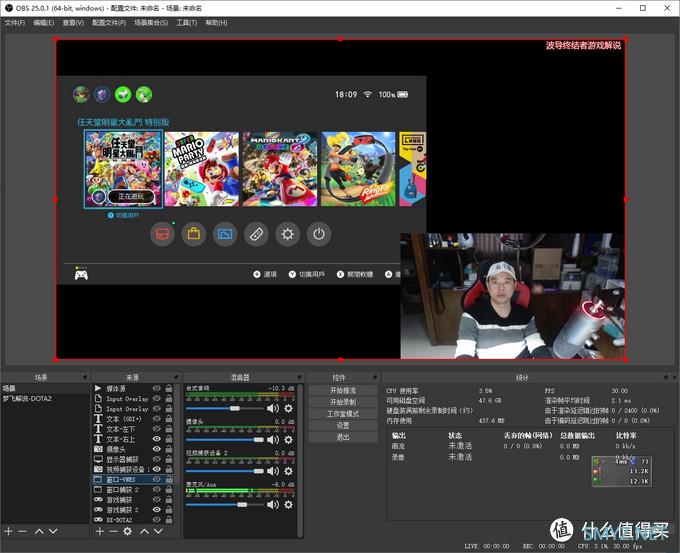This screenshot has width=680, height=553.
Task: Move the selected source up
Action: (x=144, y=531)
